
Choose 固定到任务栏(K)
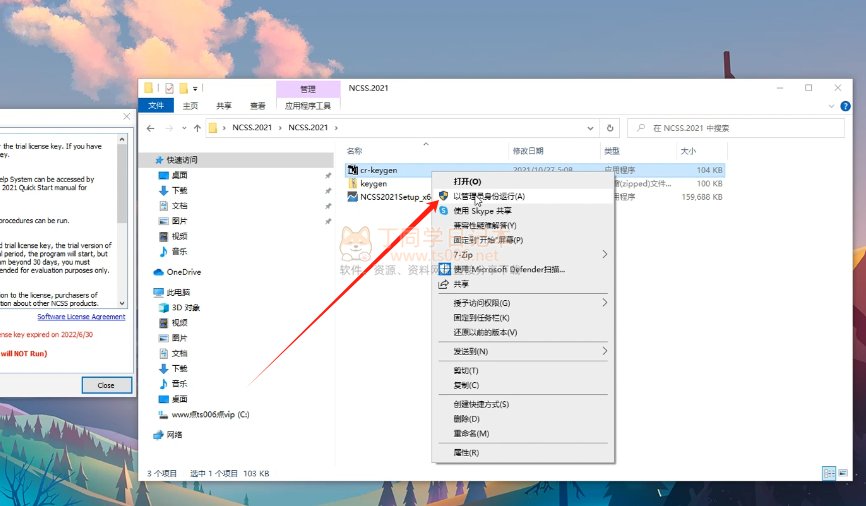522,318
